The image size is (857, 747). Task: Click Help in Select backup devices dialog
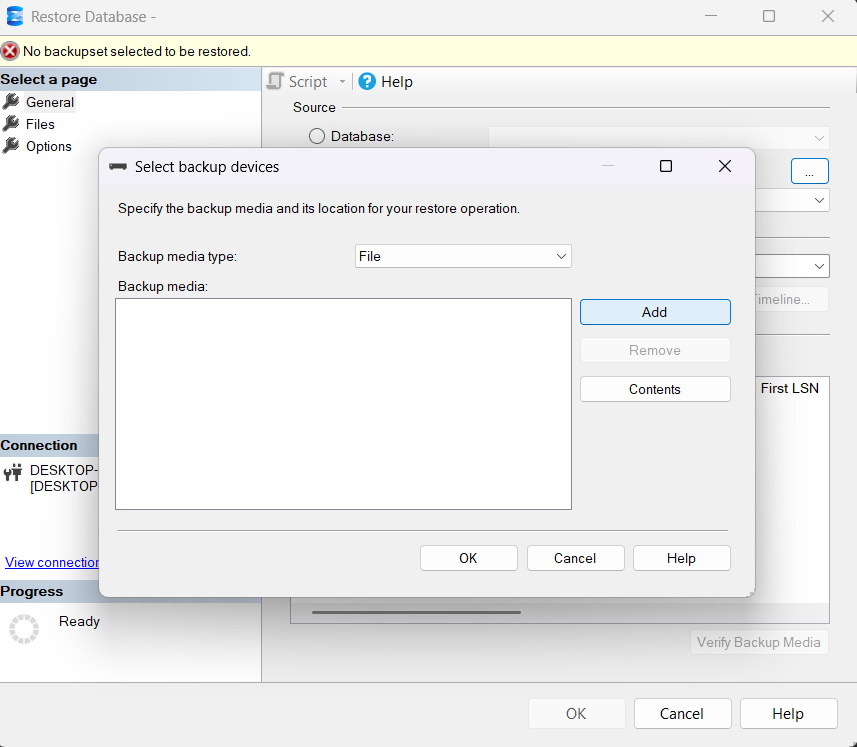(681, 558)
